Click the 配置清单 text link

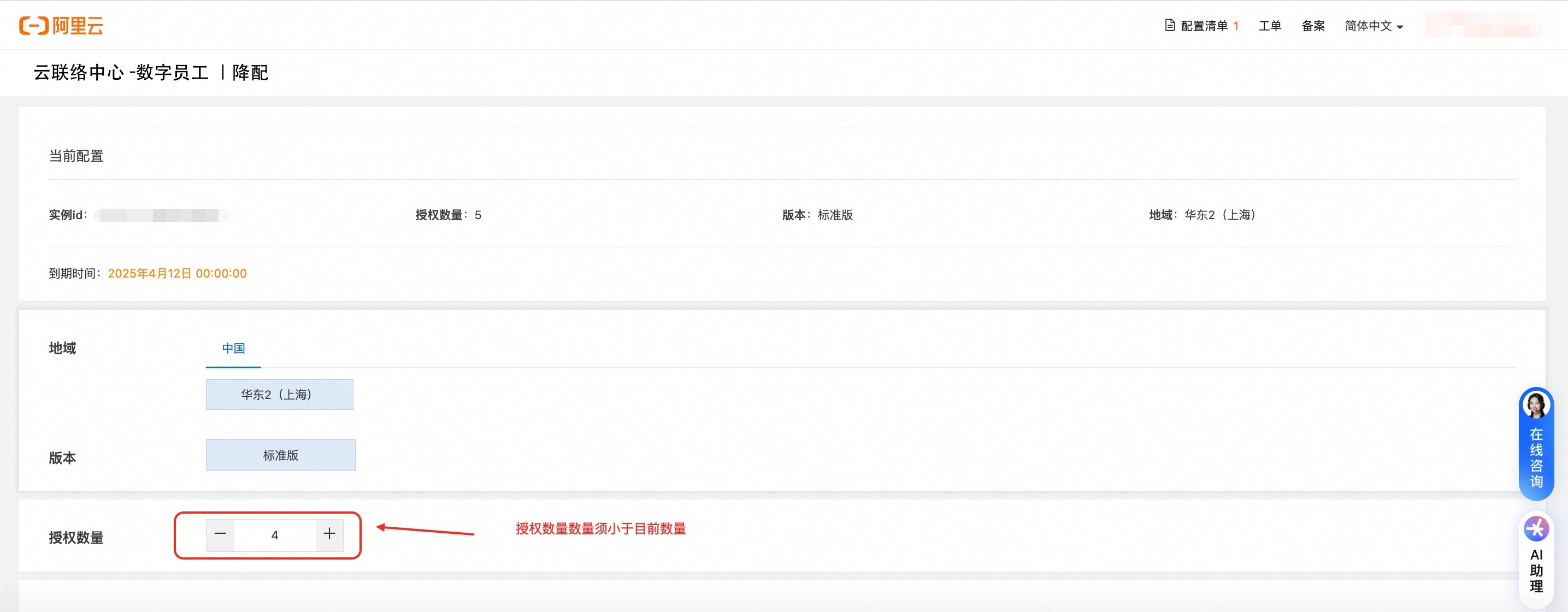[1204, 26]
